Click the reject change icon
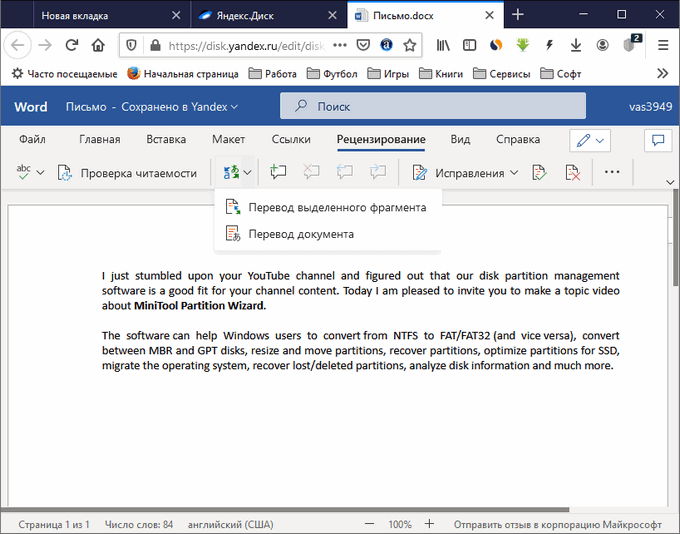 click(572, 173)
